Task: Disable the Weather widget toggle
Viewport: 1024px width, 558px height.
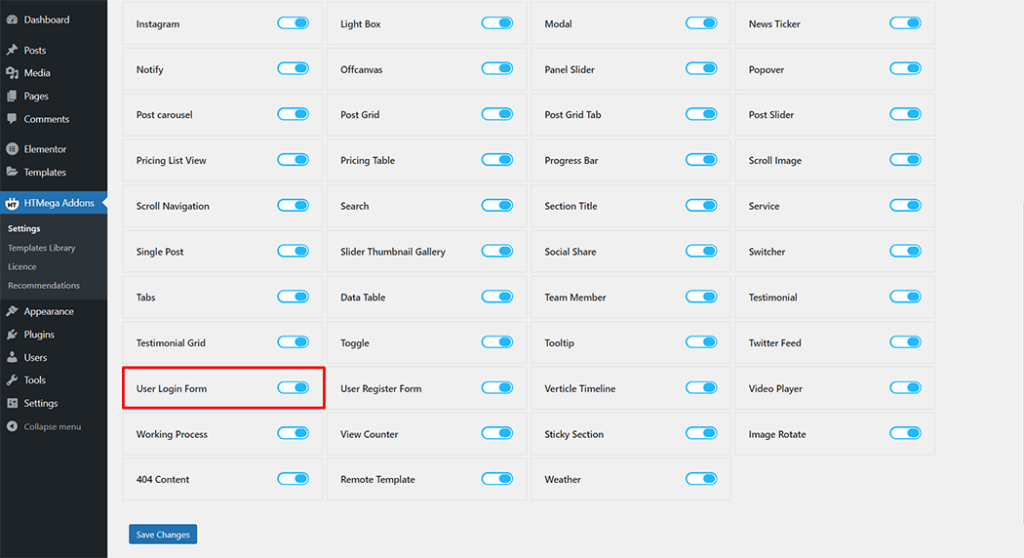Action: [701, 478]
